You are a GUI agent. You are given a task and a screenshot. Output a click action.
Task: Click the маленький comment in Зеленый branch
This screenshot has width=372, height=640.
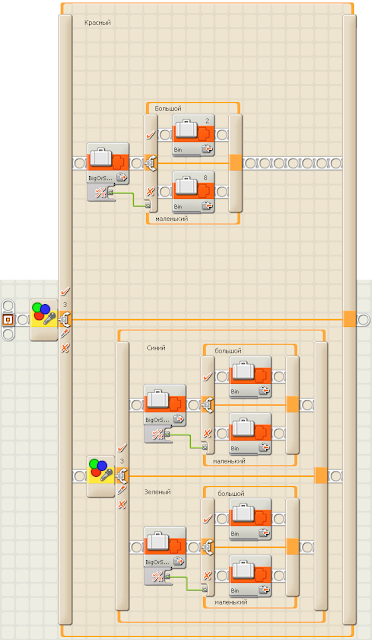(231, 602)
